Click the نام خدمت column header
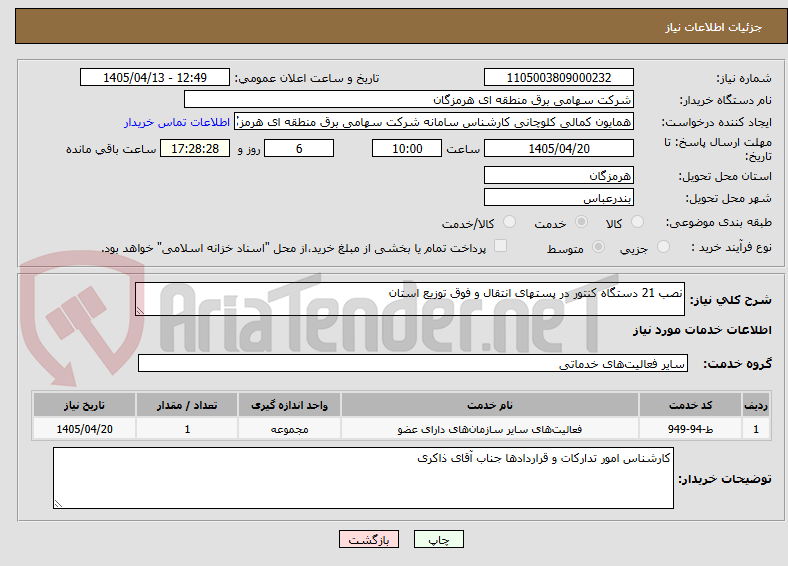788x566 pixels. [490, 405]
